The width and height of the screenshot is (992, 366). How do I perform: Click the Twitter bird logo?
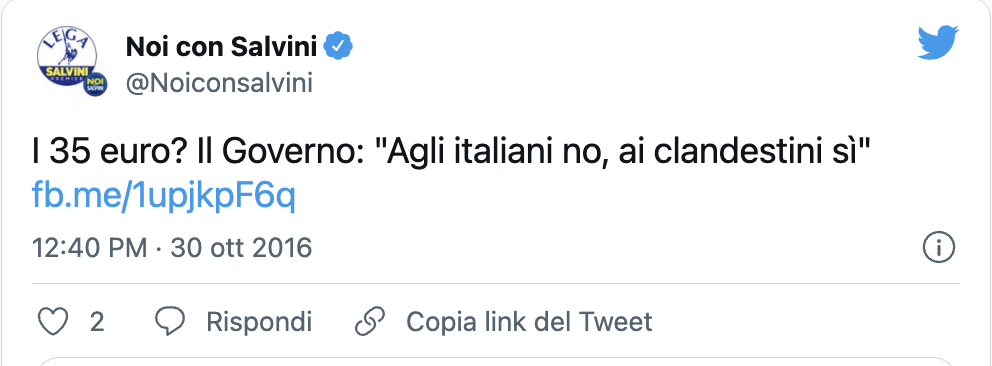coord(939,43)
